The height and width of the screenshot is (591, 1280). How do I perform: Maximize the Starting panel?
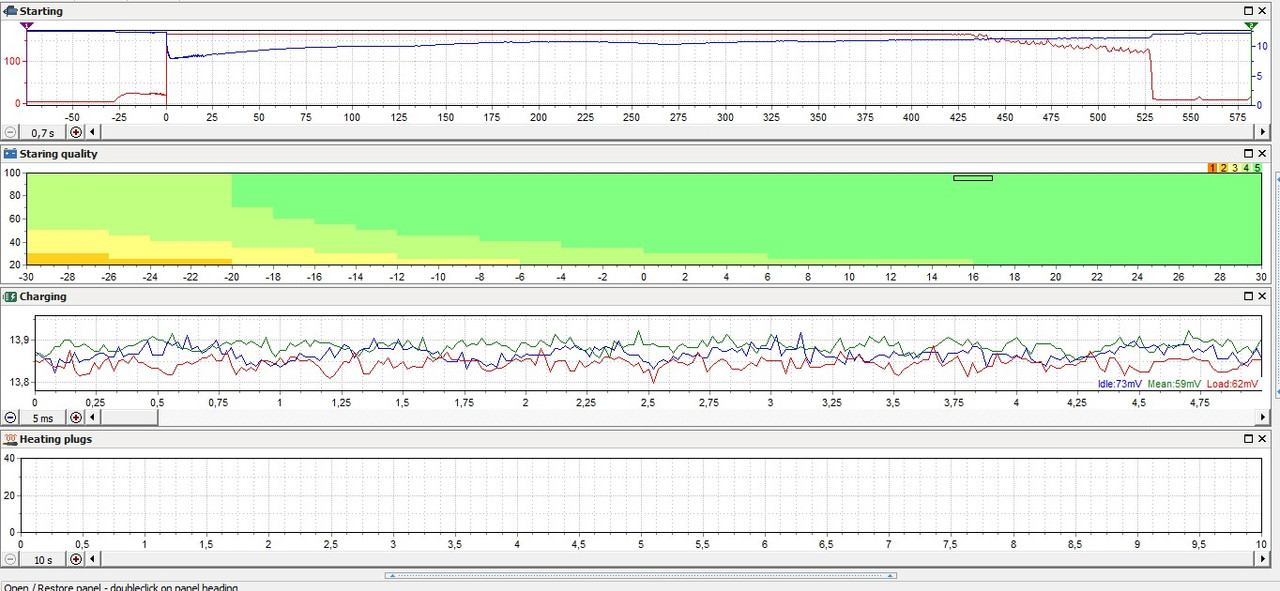1248,11
